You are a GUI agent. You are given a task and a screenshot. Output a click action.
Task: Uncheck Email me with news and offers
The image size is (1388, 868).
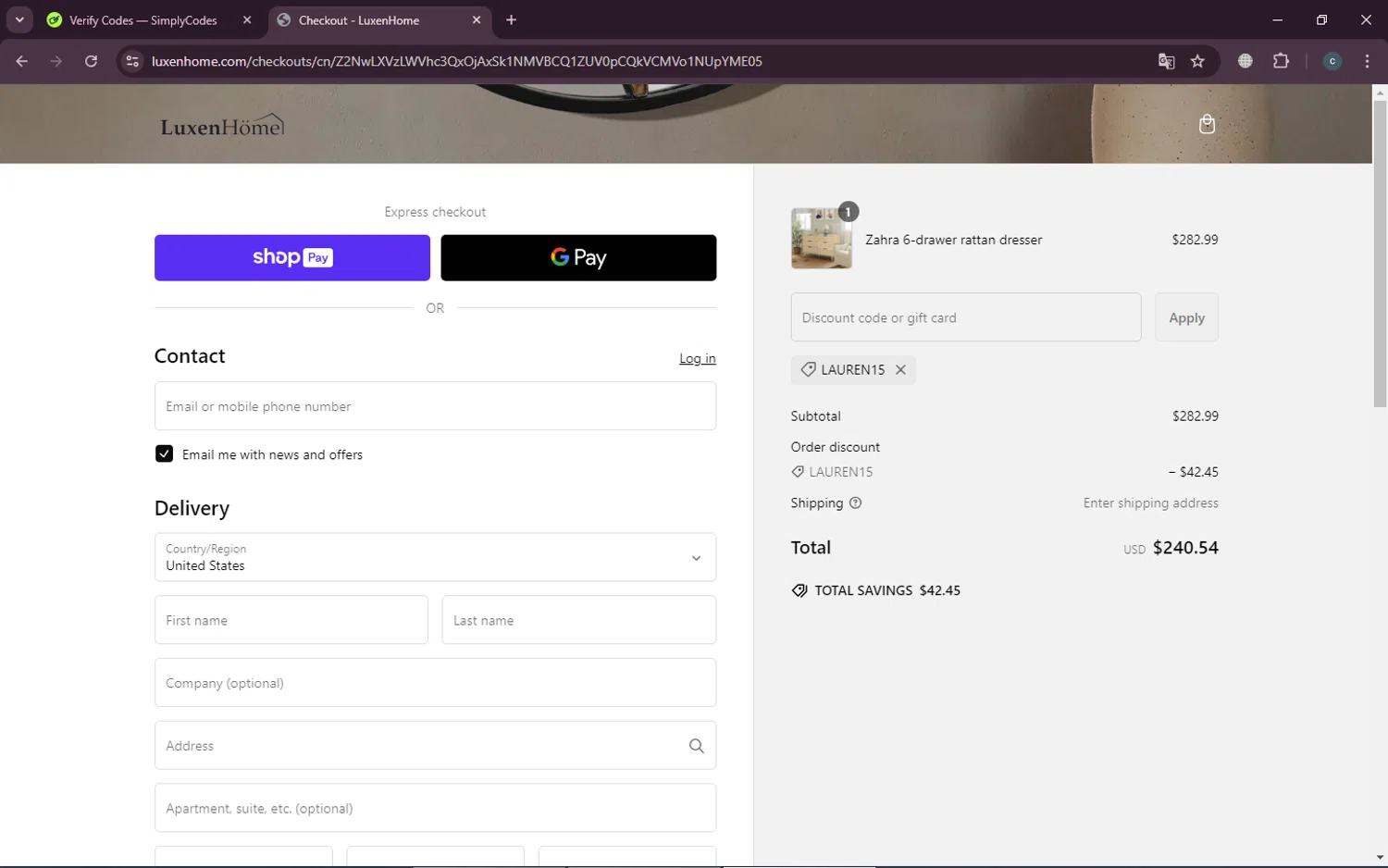click(164, 454)
